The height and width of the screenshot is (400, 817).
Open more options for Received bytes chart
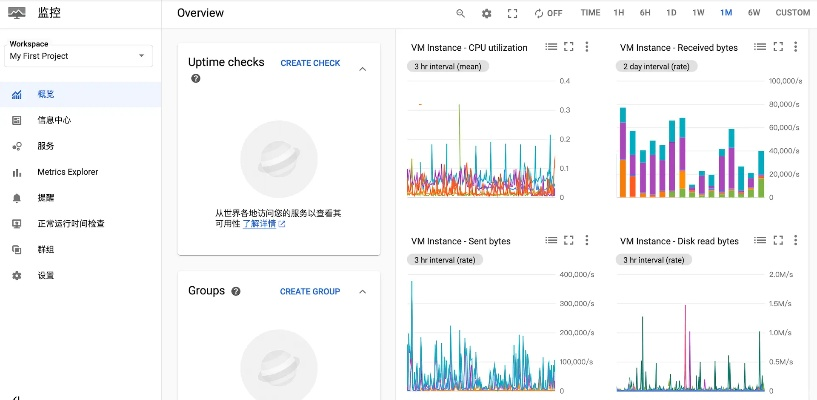coord(796,47)
